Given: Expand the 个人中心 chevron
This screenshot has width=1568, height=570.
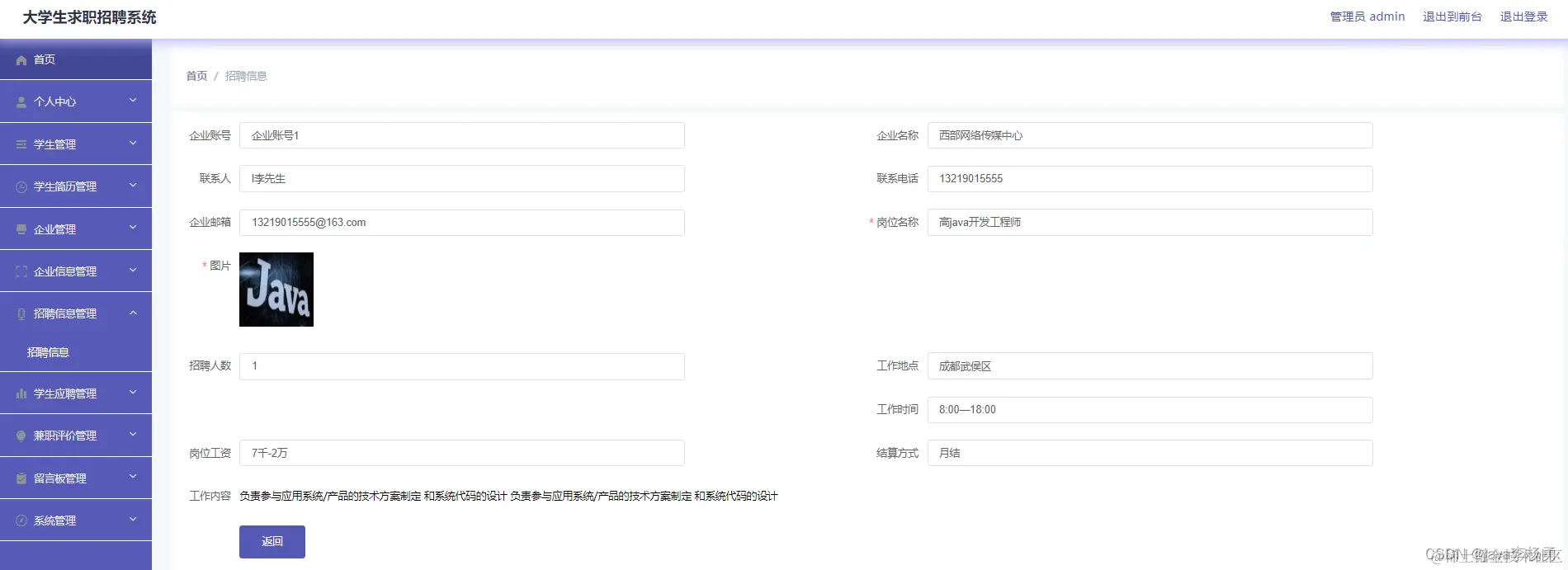Looking at the screenshot, I should point(133,101).
